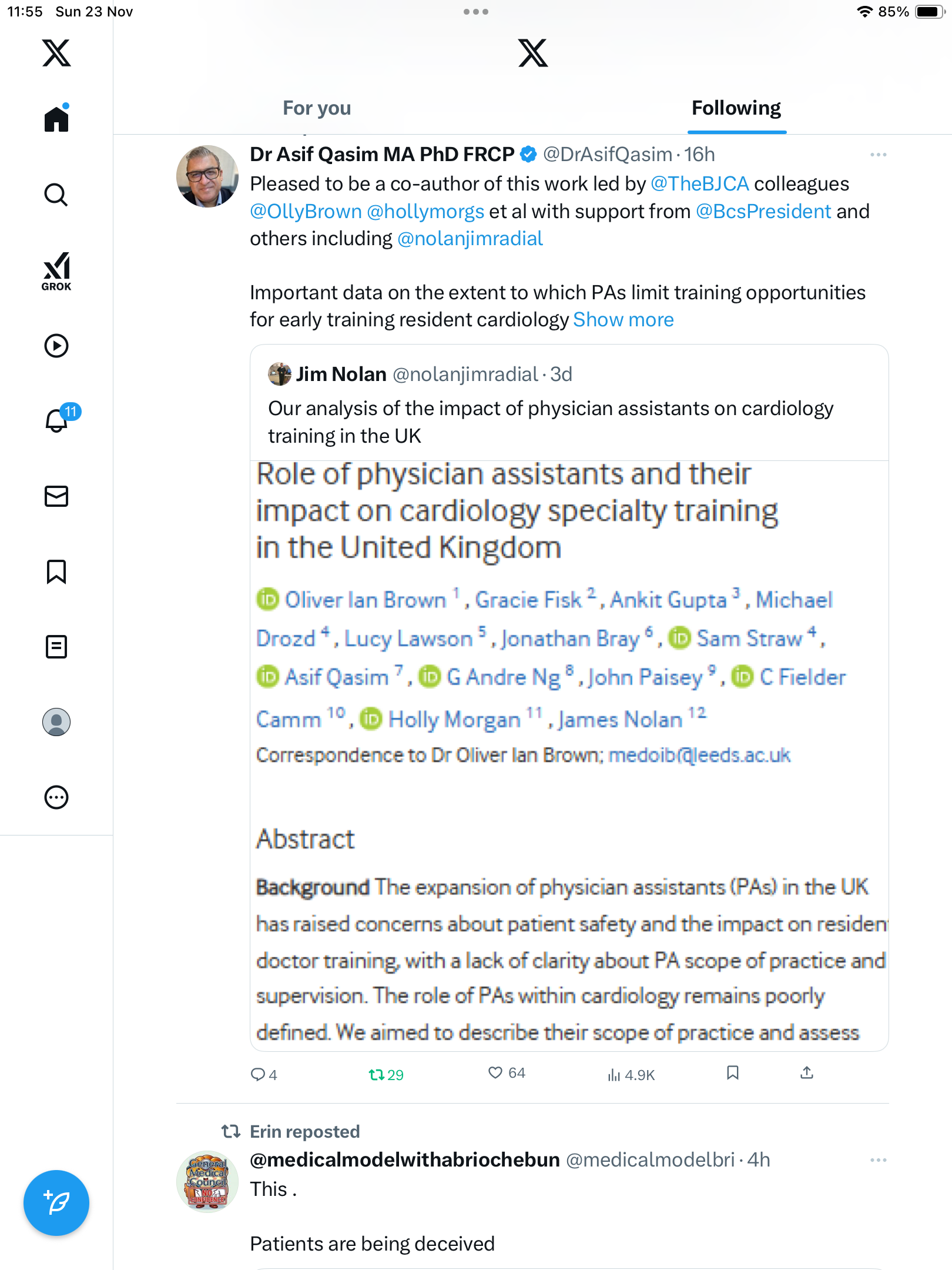Tap the compose new post button
The width and height of the screenshot is (952, 1270).
56,1203
